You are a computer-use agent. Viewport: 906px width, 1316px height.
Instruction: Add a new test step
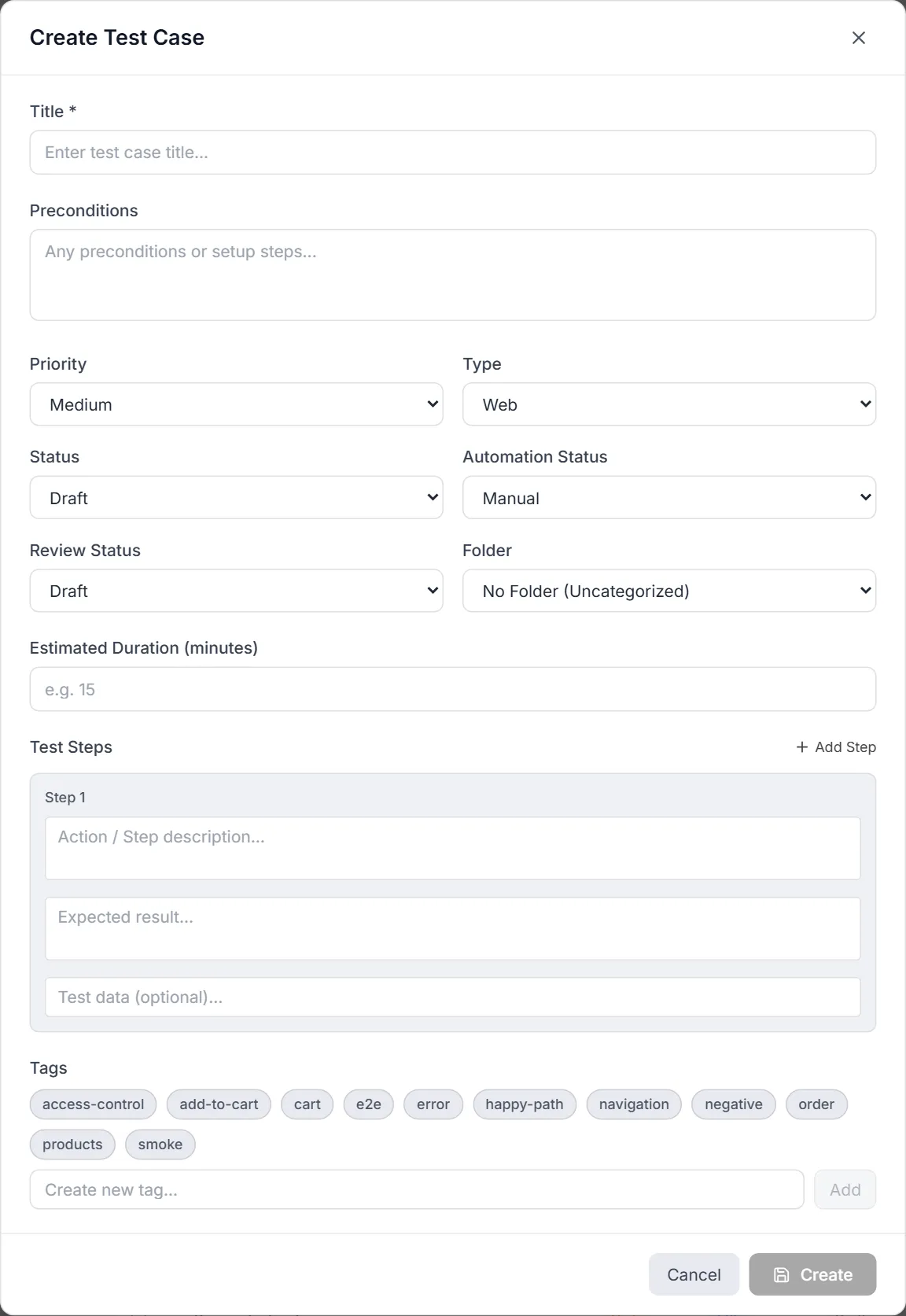836,746
